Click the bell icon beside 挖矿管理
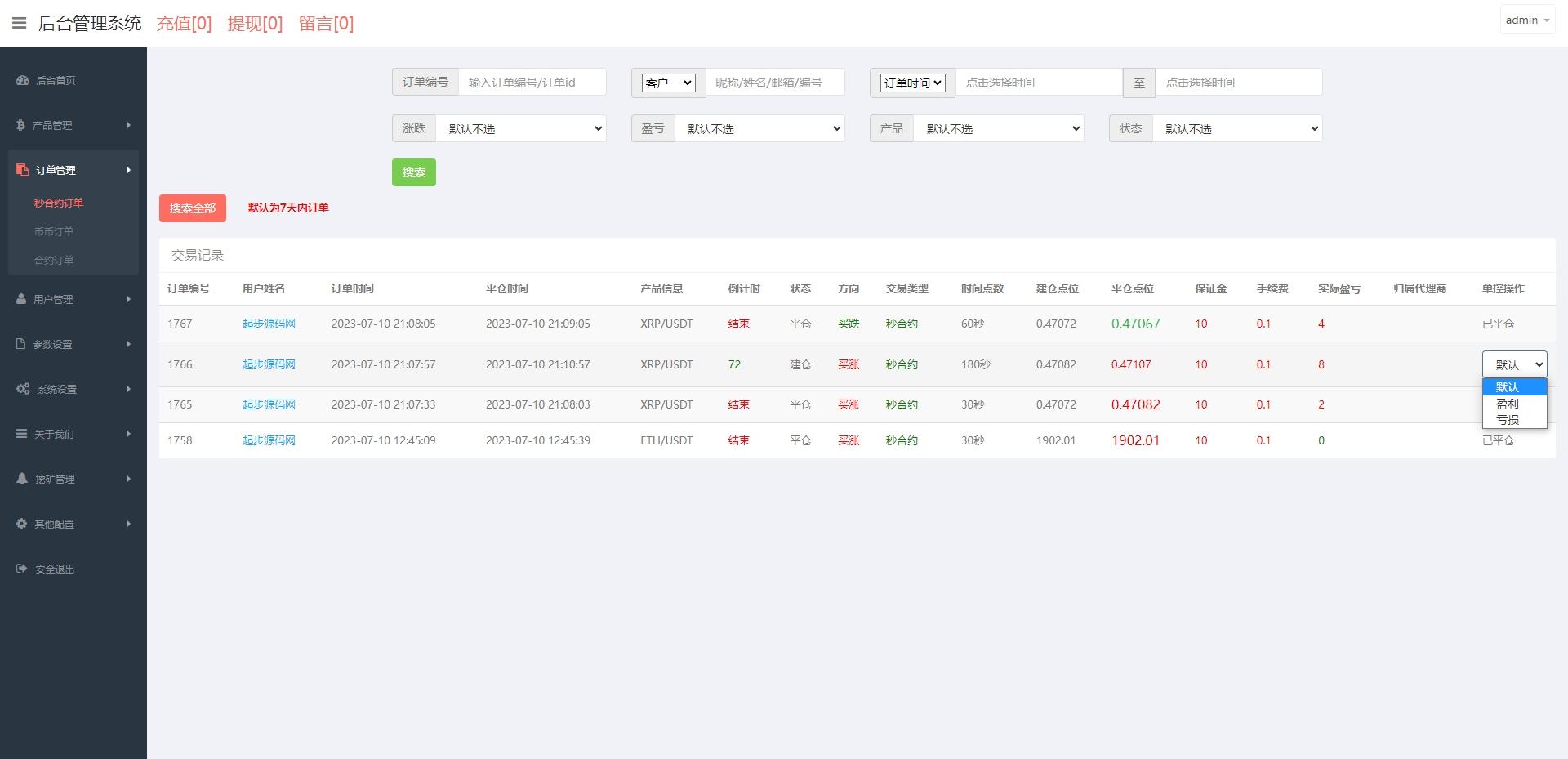This screenshot has width=1568, height=759. pos(22,479)
